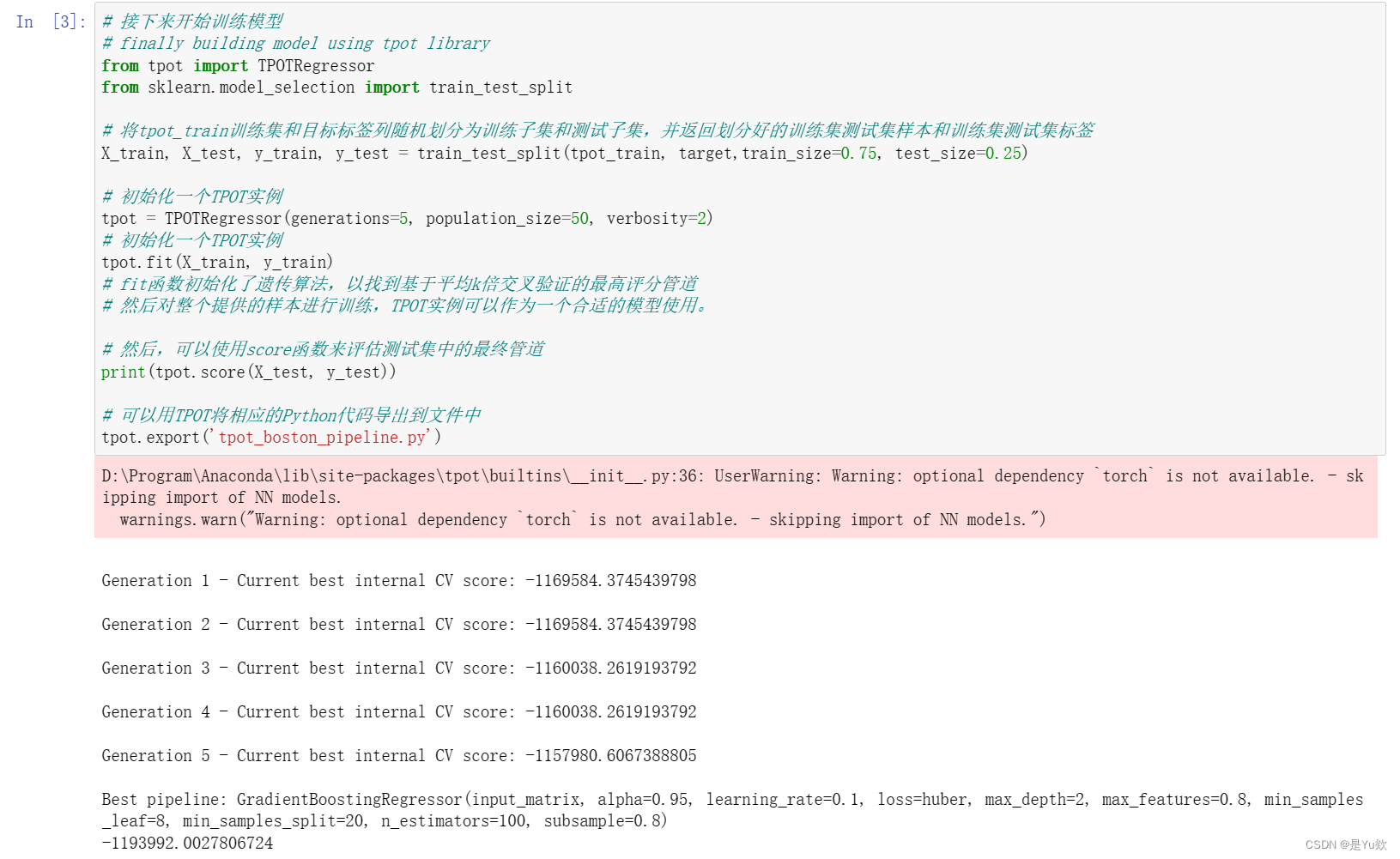
Task: Click the line importing TPOTRegressor
Action: pos(238,66)
